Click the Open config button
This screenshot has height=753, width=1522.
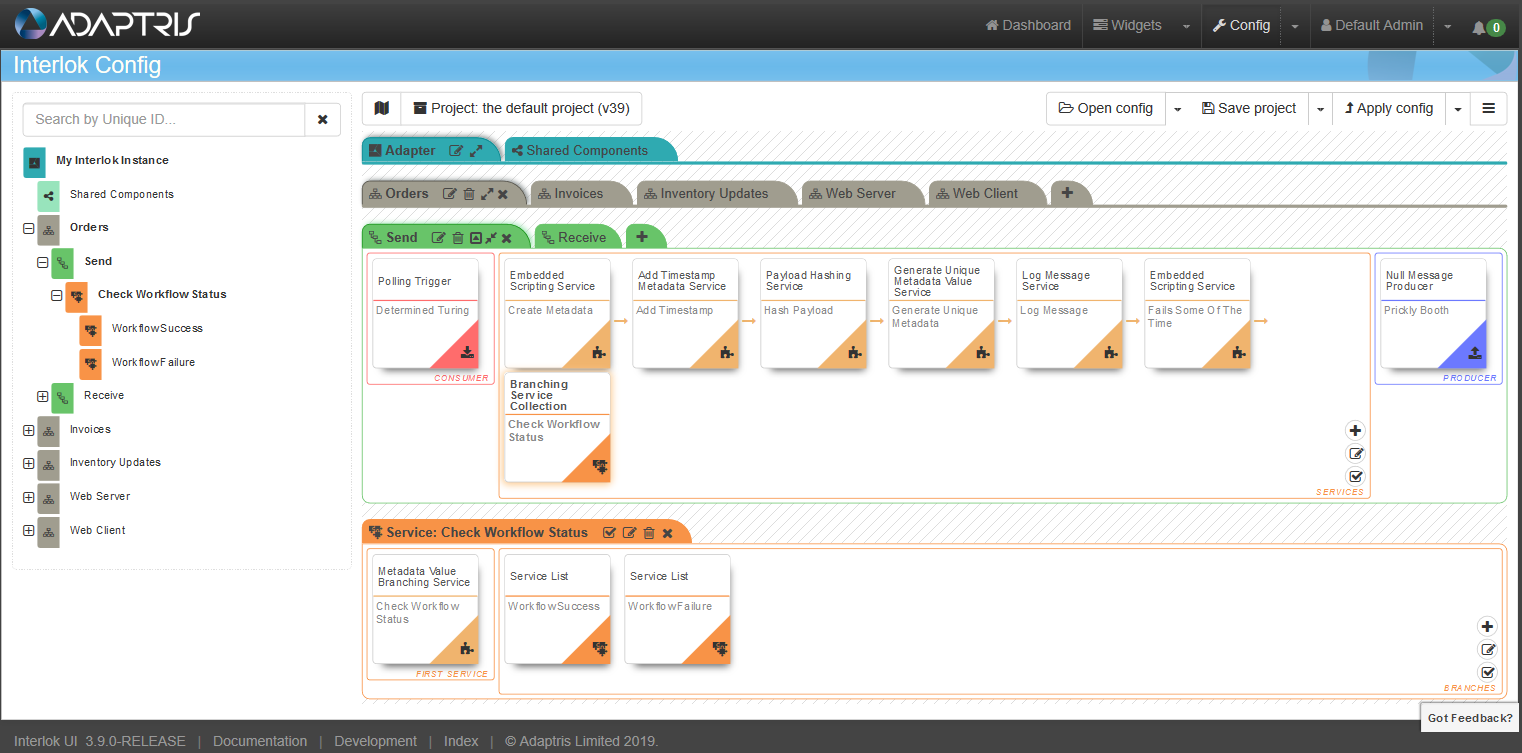point(1106,108)
